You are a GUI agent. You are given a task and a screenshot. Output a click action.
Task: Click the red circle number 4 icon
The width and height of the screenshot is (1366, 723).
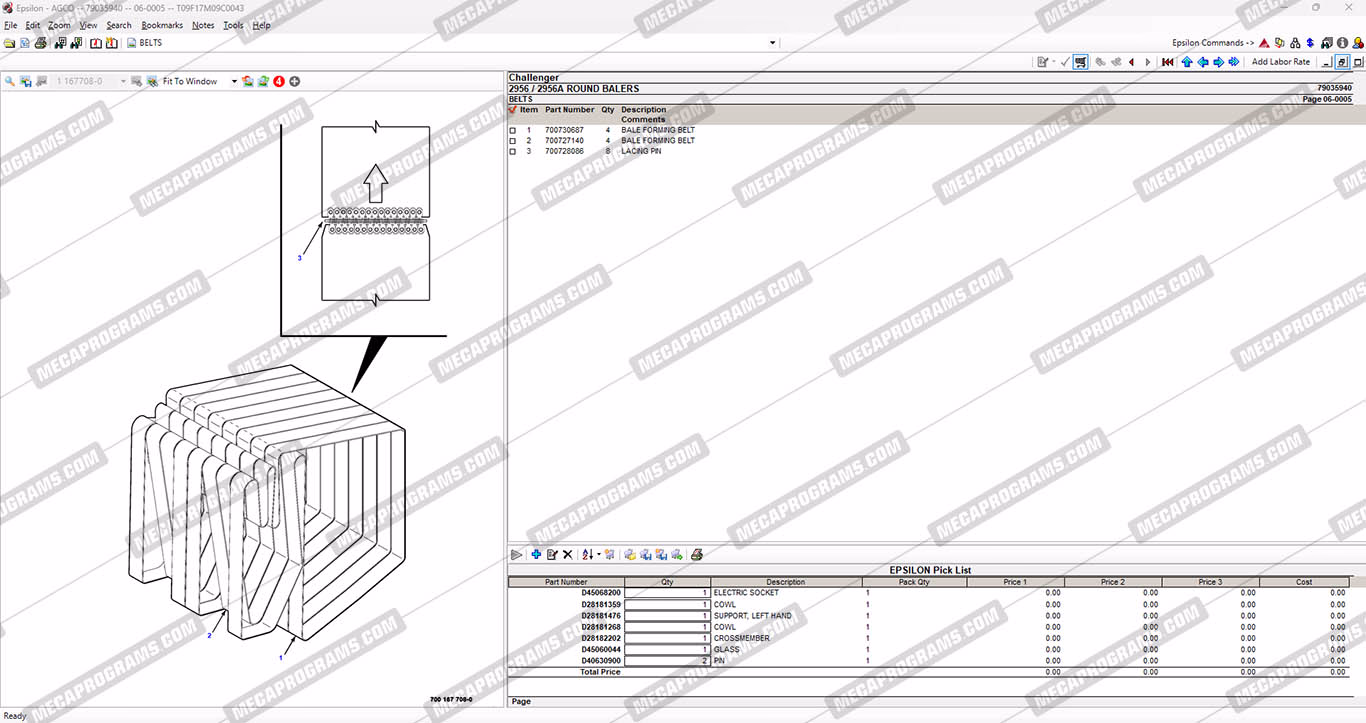[279, 81]
